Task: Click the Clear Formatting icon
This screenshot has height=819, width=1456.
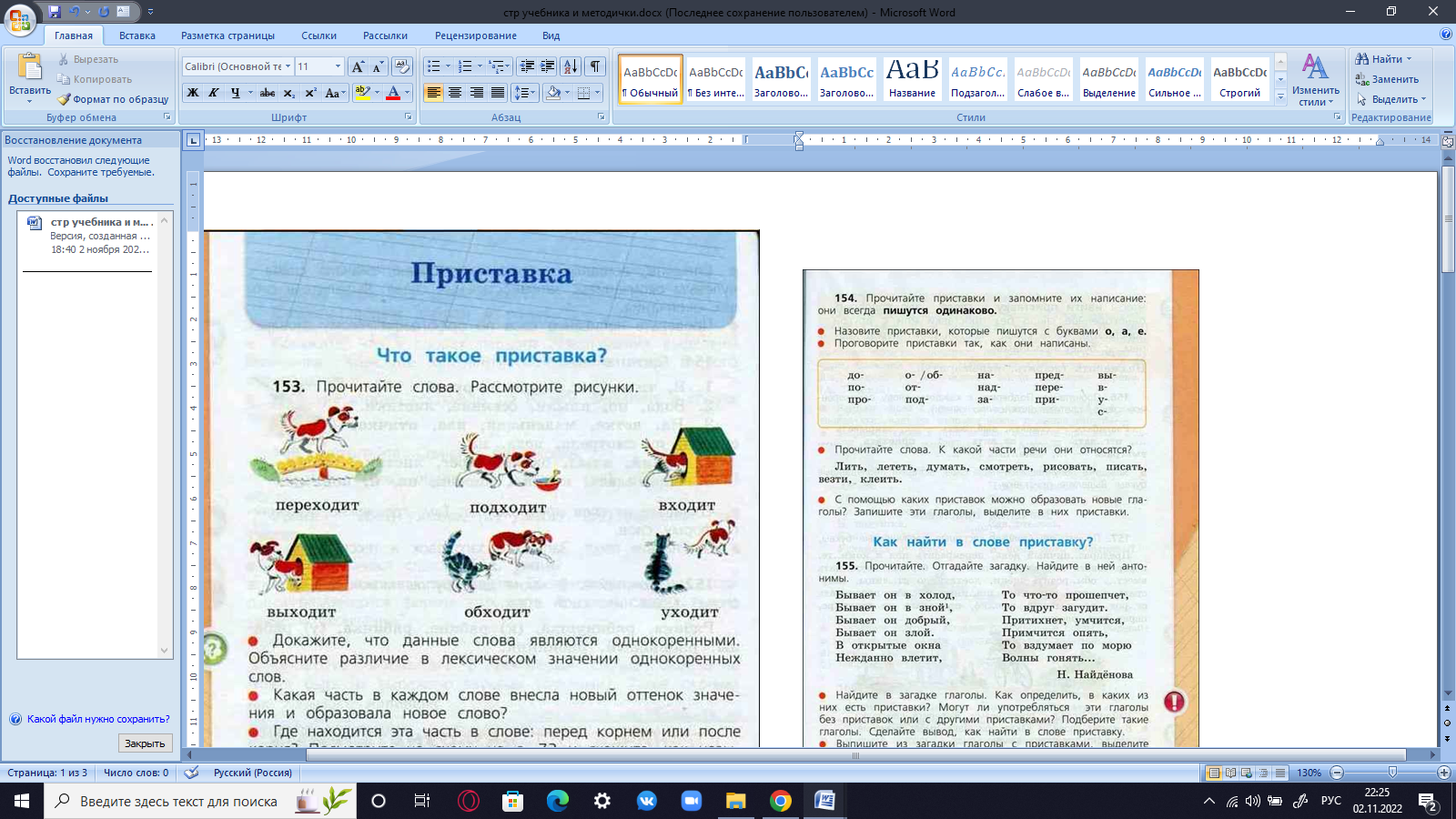Action: [x=402, y=66]
